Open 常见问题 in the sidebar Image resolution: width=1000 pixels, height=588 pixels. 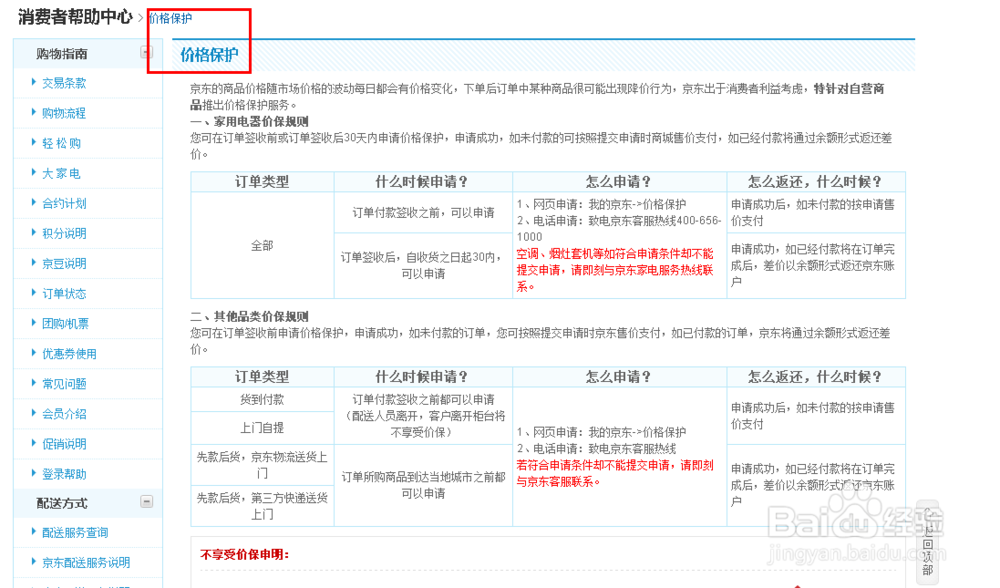pos(64,383)
